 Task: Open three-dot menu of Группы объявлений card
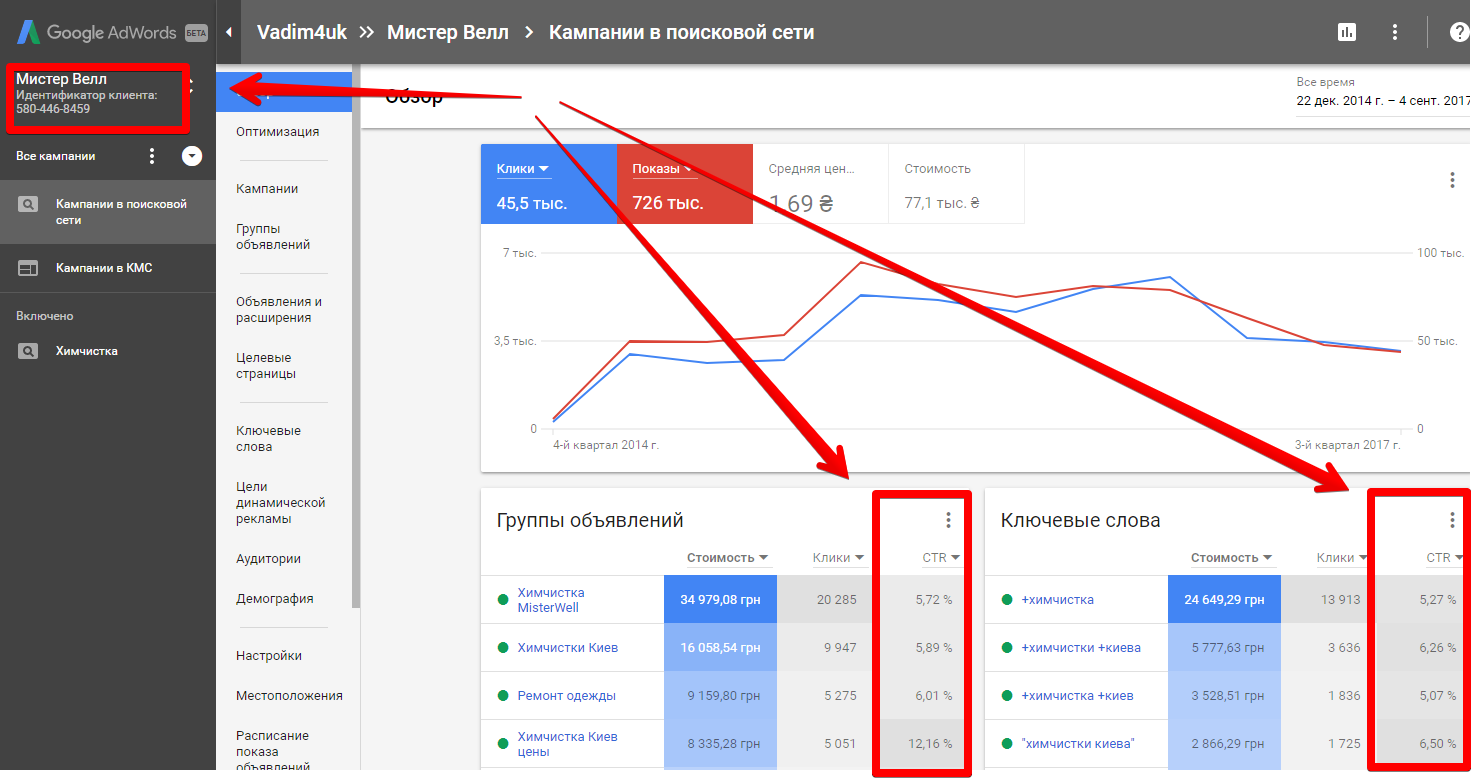point(948,520)
